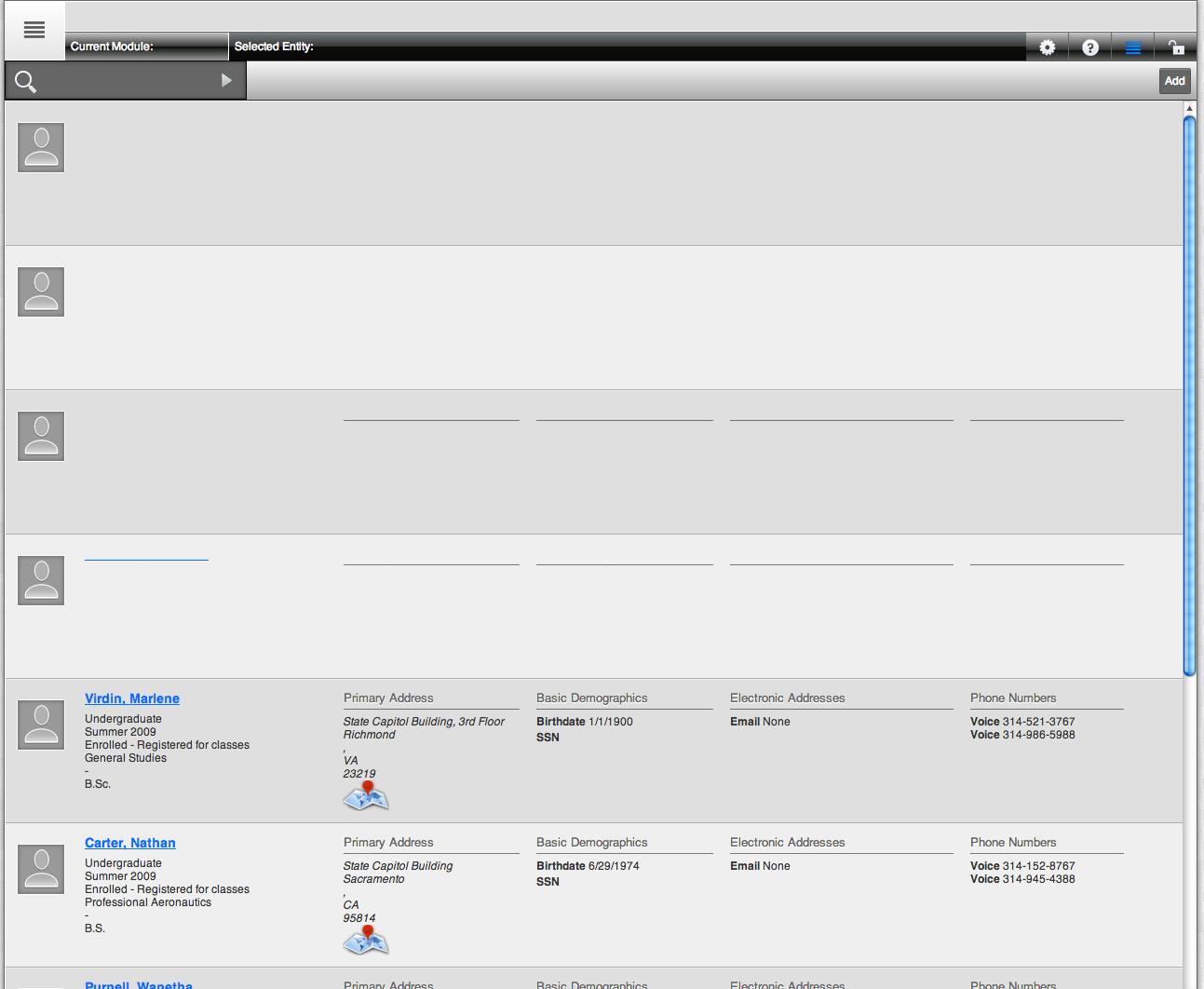This screenshot has width=1204, height=989.
Task: Expand search panel with the arrow
Action: click(226, 81)
